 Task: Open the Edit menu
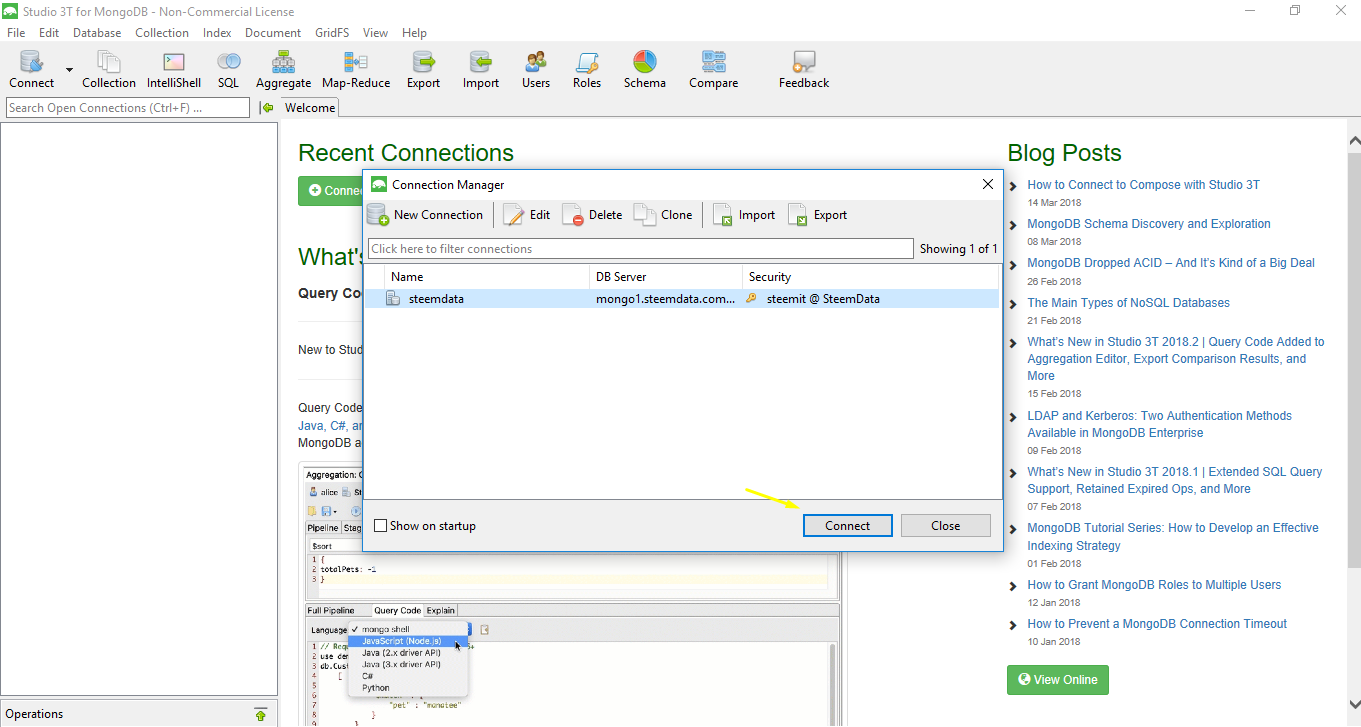click(49, 33)
